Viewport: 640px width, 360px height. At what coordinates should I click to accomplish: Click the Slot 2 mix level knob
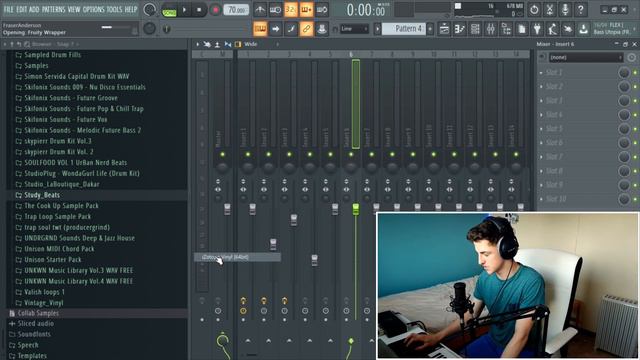(624, 87)
